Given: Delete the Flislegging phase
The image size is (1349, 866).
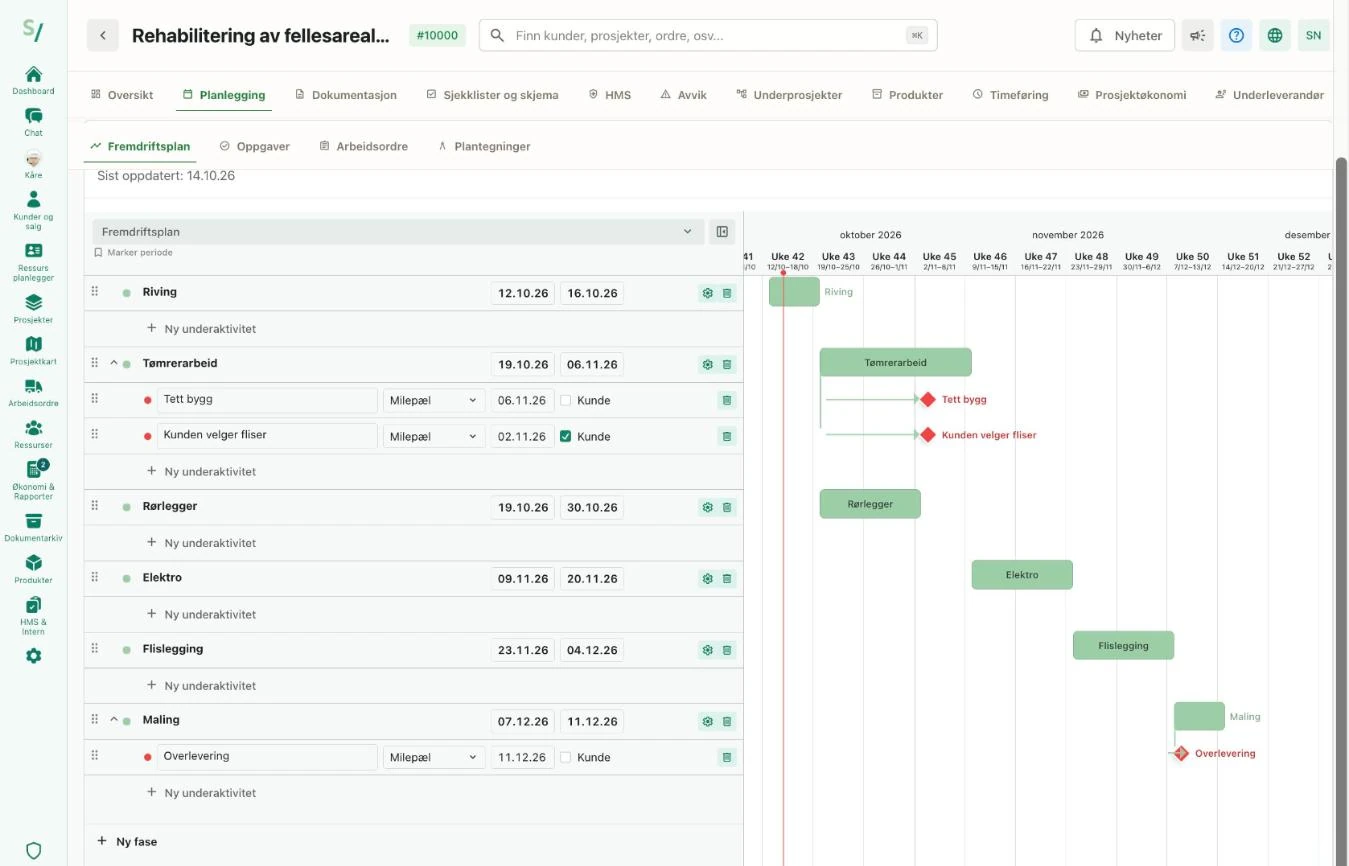Looking at the screenshot, I should point(727,650).
